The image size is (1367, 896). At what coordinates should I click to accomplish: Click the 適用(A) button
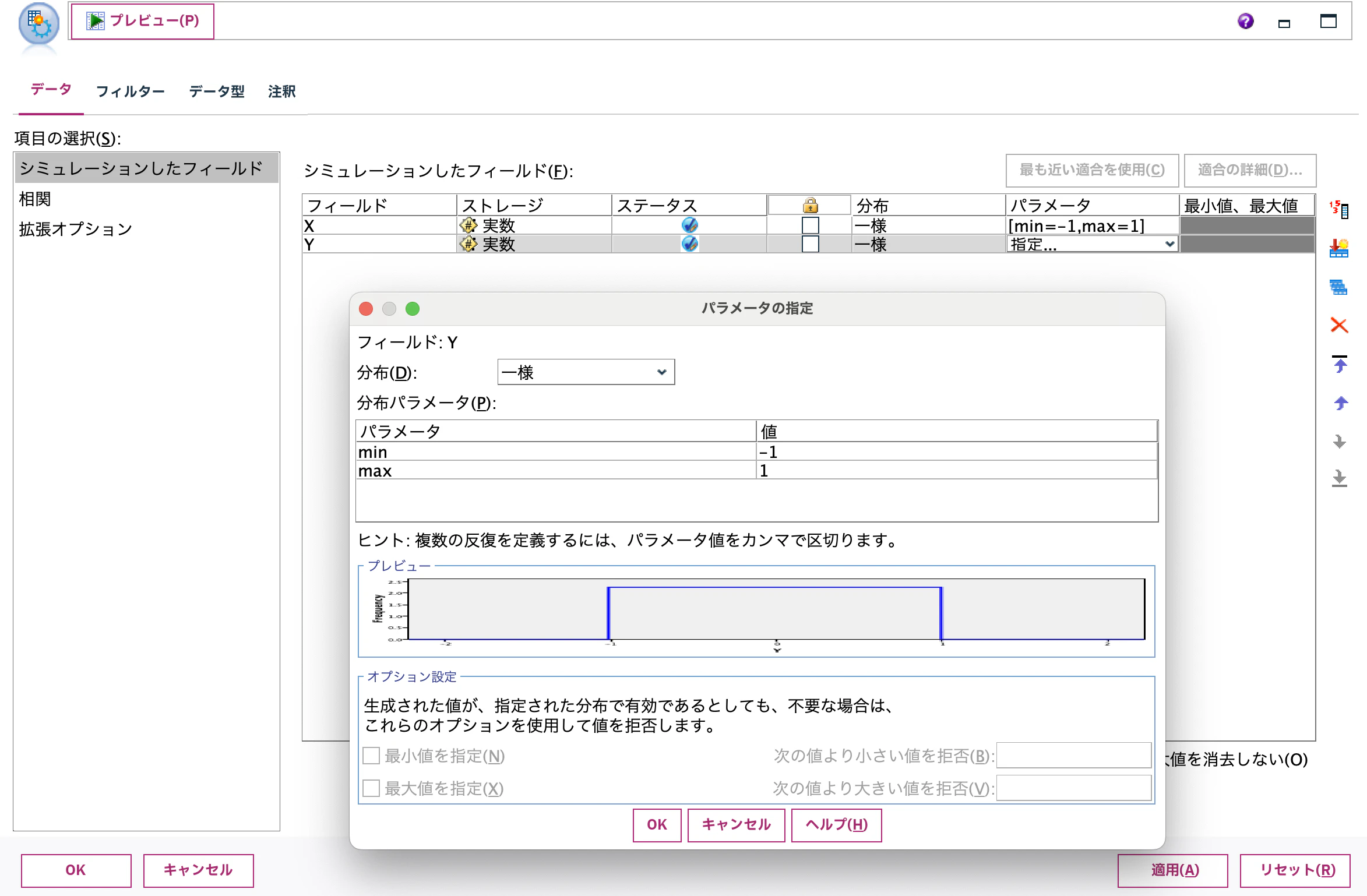[x=1172, y=870]
